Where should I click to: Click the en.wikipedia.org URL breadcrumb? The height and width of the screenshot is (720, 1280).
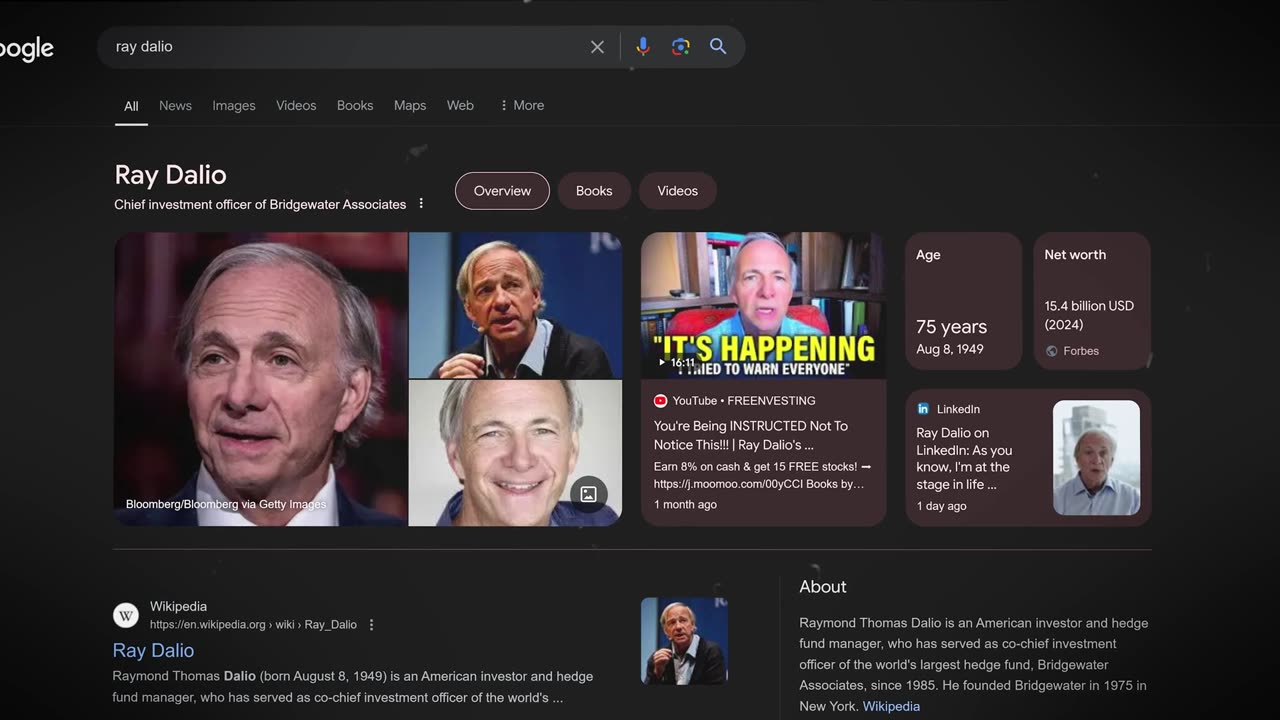click(x=253, y=625)
